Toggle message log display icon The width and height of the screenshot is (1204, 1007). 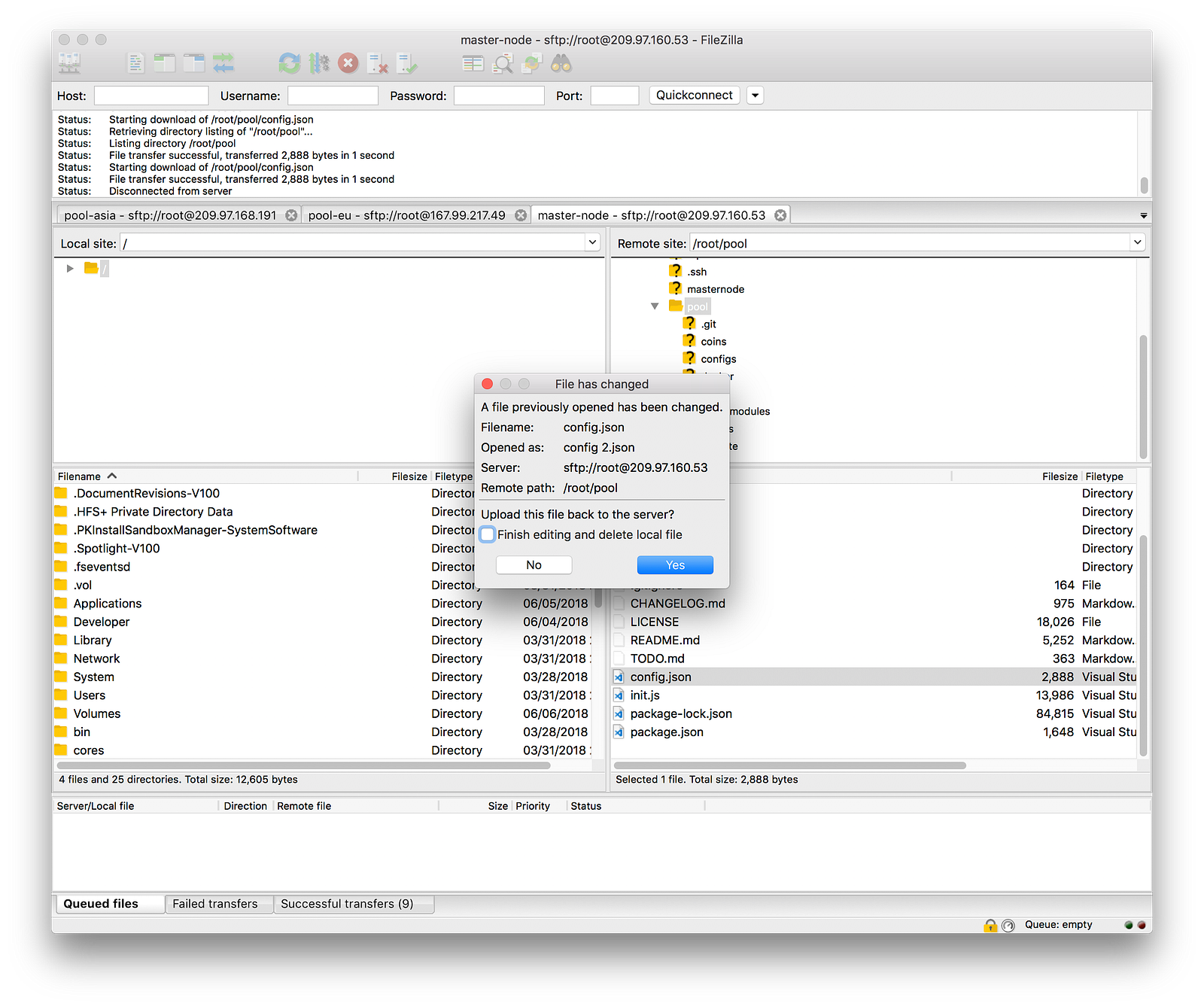pyautogui.click(x=135, y=63)
